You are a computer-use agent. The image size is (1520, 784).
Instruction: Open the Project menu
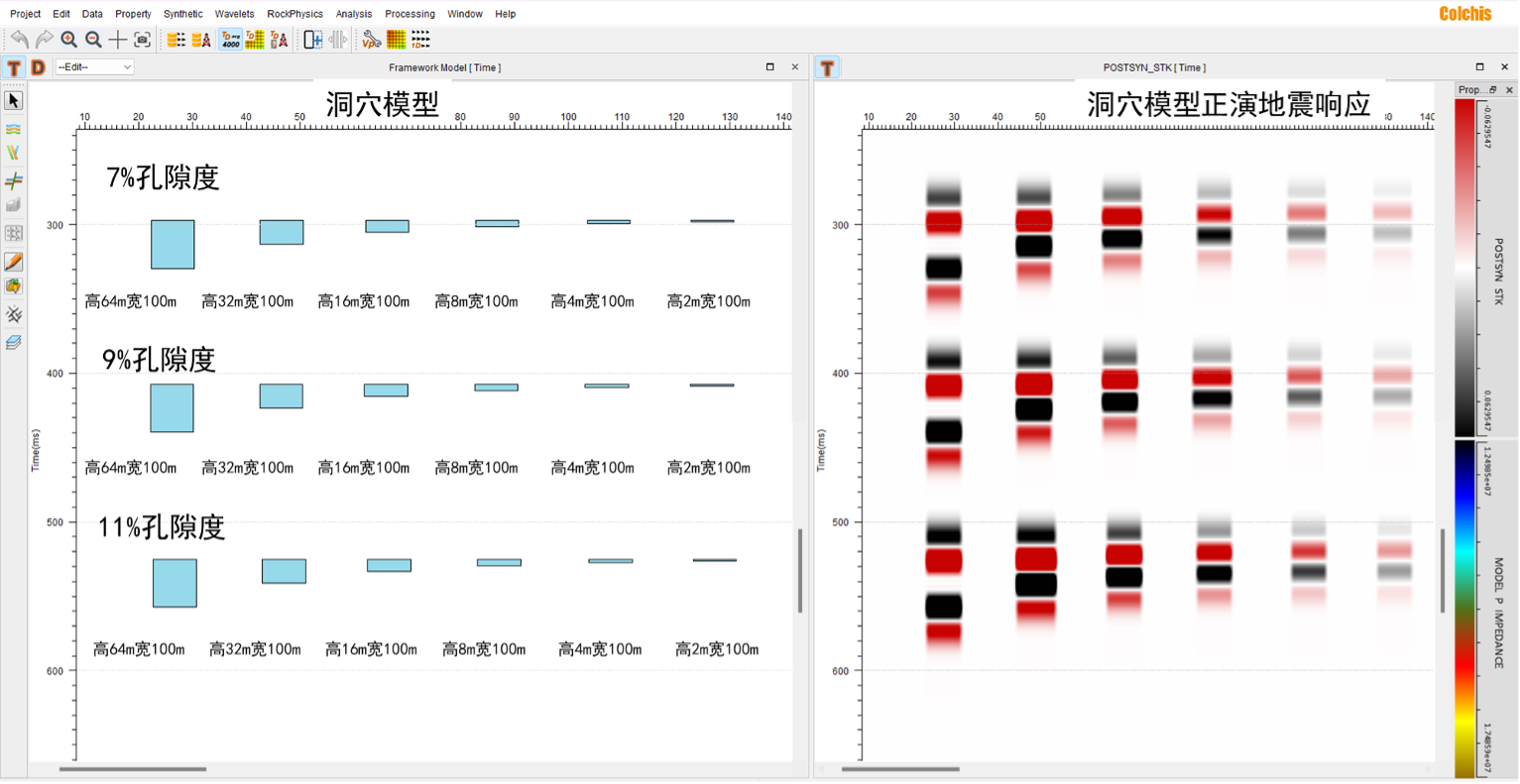[x=26, y=14]
